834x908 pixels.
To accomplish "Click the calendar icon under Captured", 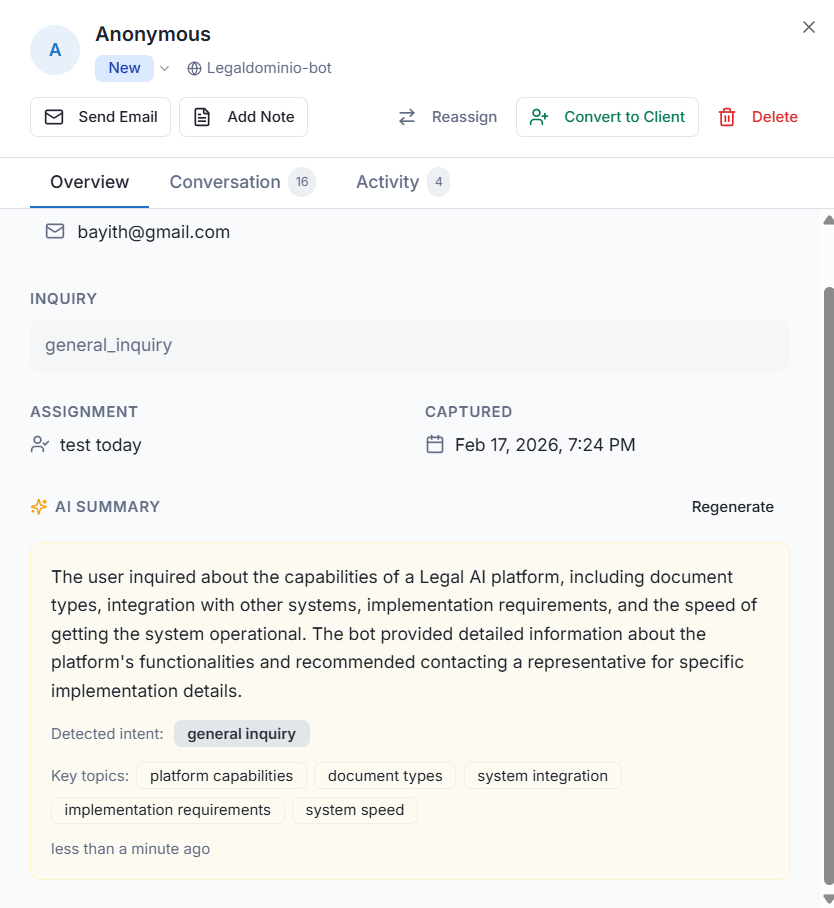I will 434,444.
